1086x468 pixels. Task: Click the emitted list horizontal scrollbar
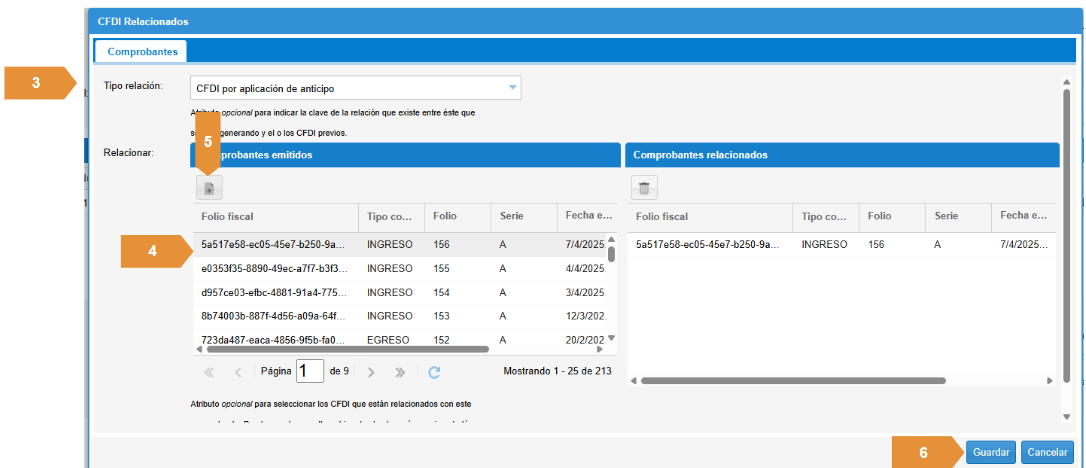point(346,350)
